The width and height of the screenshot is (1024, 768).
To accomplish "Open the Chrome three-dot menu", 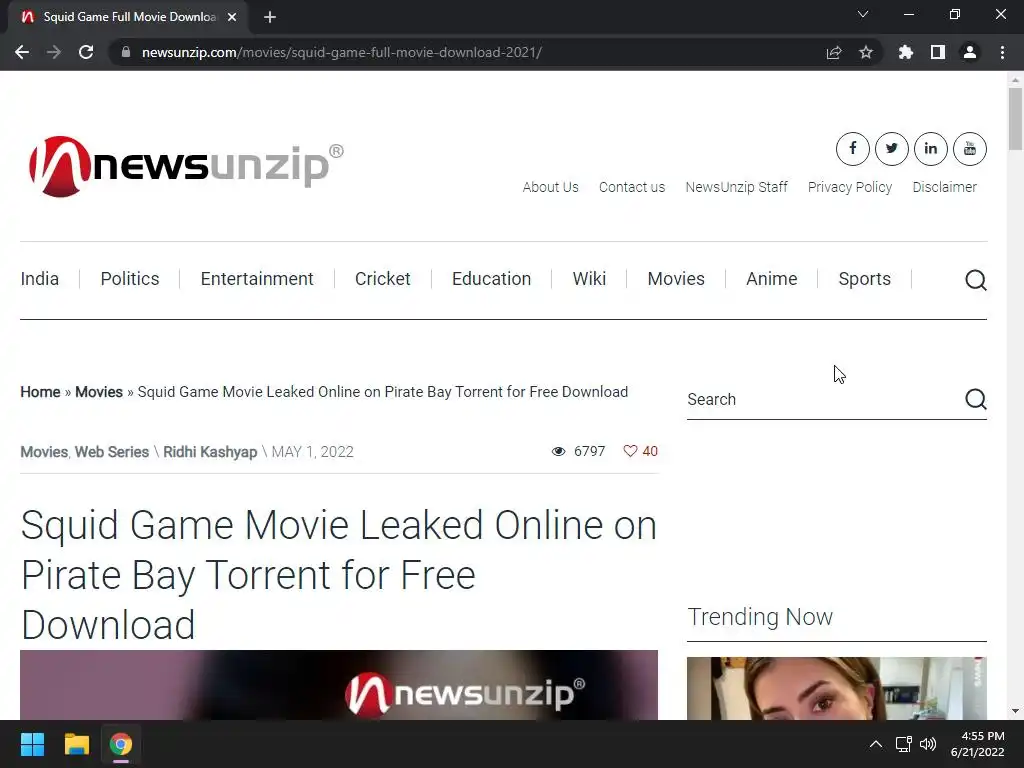I will coord(1002,52).
